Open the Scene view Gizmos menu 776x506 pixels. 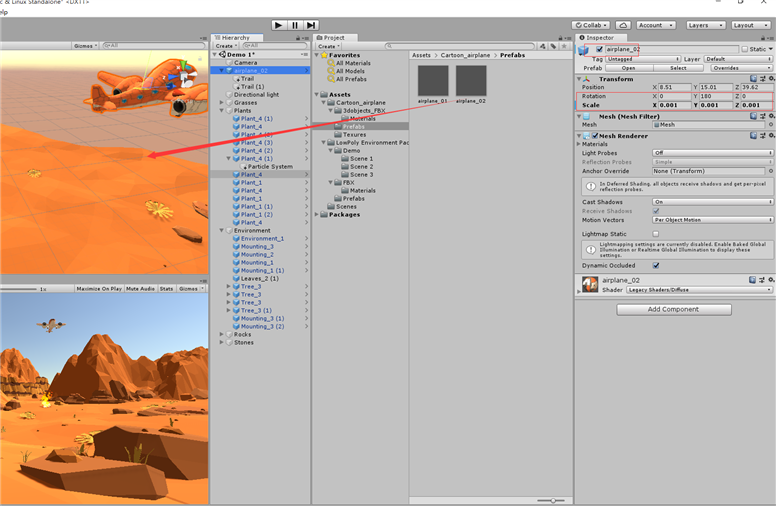[85, 46]
